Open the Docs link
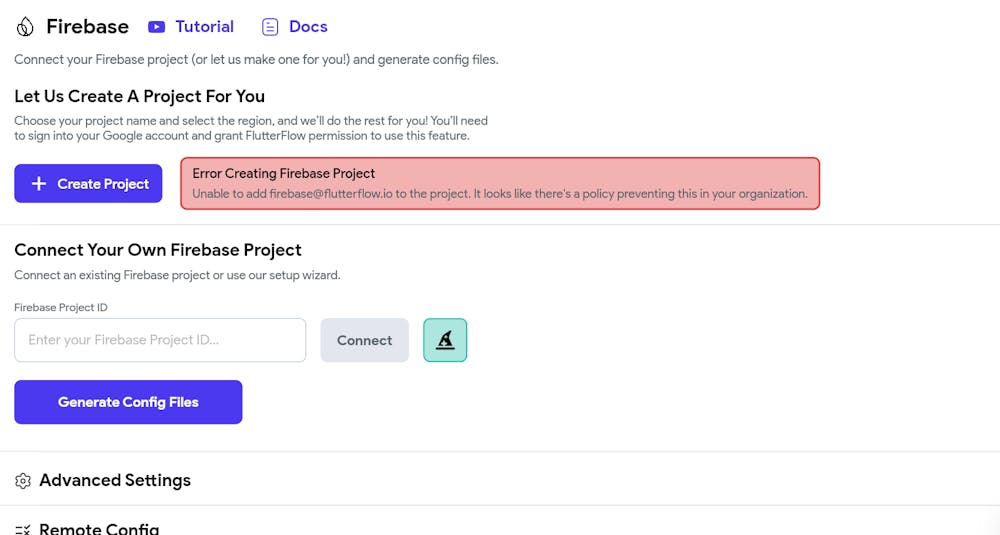Image resolution: width=1000 pixels, height=535 pixels. pyautogui.click(x=308, y=26)
